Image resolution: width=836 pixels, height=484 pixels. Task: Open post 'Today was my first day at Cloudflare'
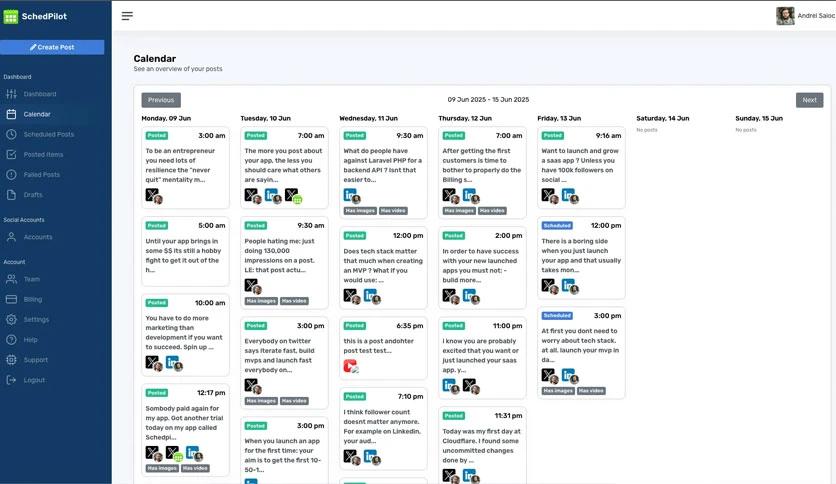[482, 446]
